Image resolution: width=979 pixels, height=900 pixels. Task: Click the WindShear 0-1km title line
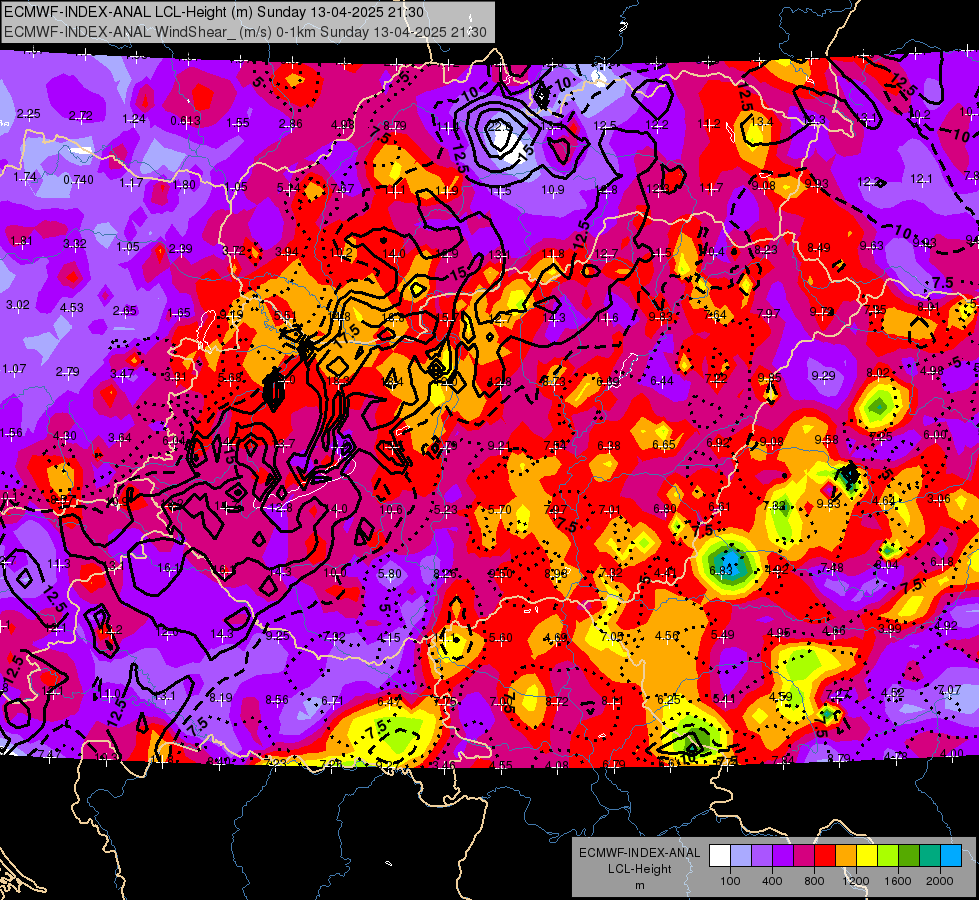[x=245, y=32]
